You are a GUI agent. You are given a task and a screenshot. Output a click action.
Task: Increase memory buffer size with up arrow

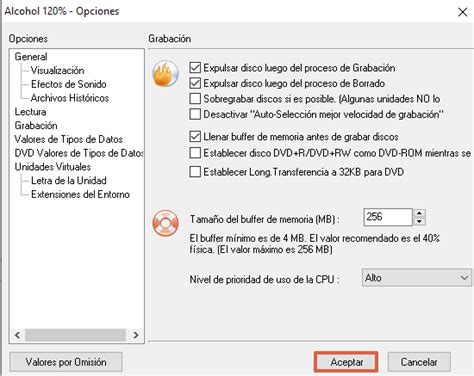click(420, 213)
